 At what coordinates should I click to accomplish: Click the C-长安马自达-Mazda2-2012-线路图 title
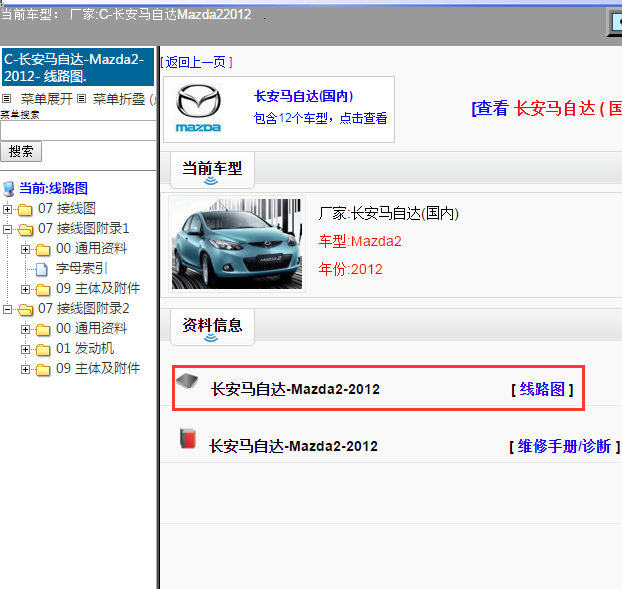click(78, 67)
